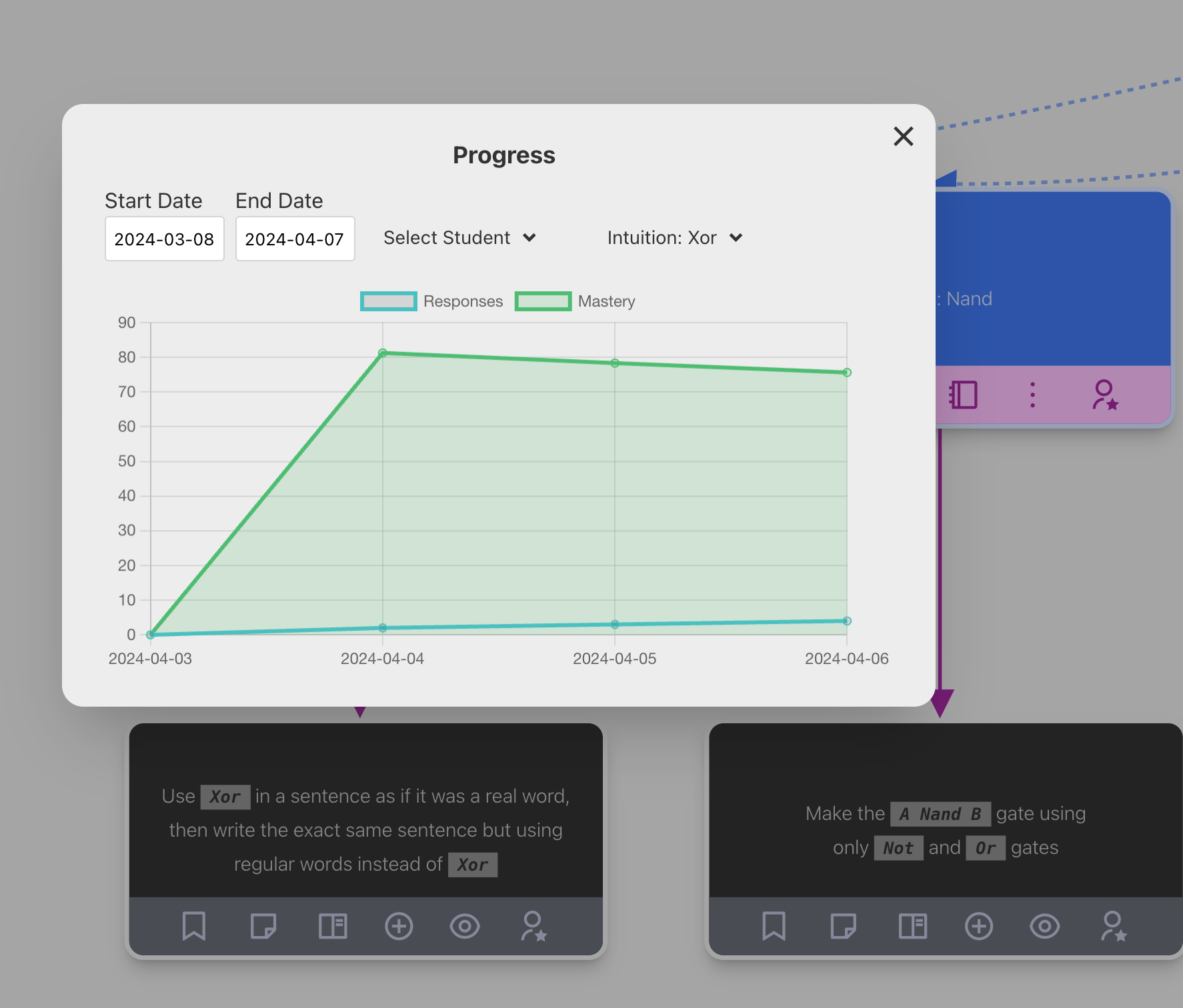This screenshot has height=1008, width=1183.
Task: Click notebook icon on blue Nand card
Action: point(964,395)
